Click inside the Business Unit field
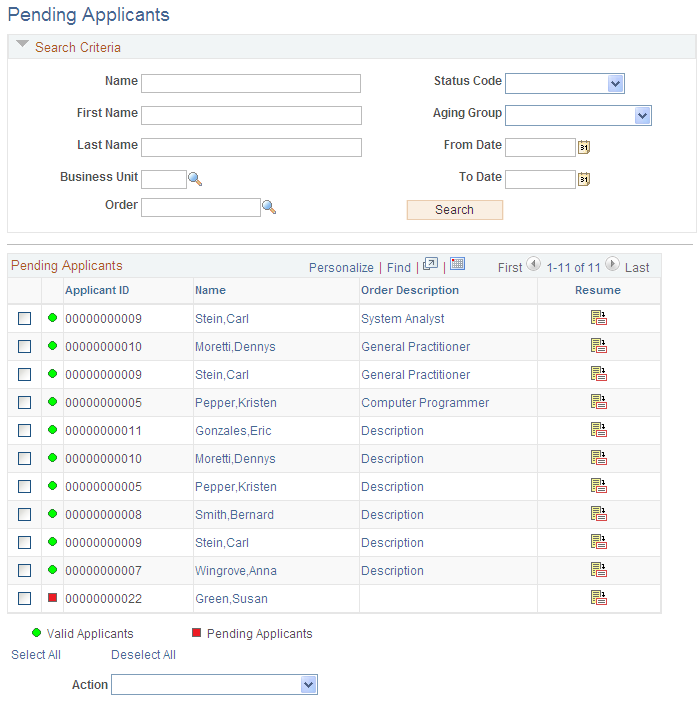This screenshot has width=698, height=701. [x=164, y=179]
